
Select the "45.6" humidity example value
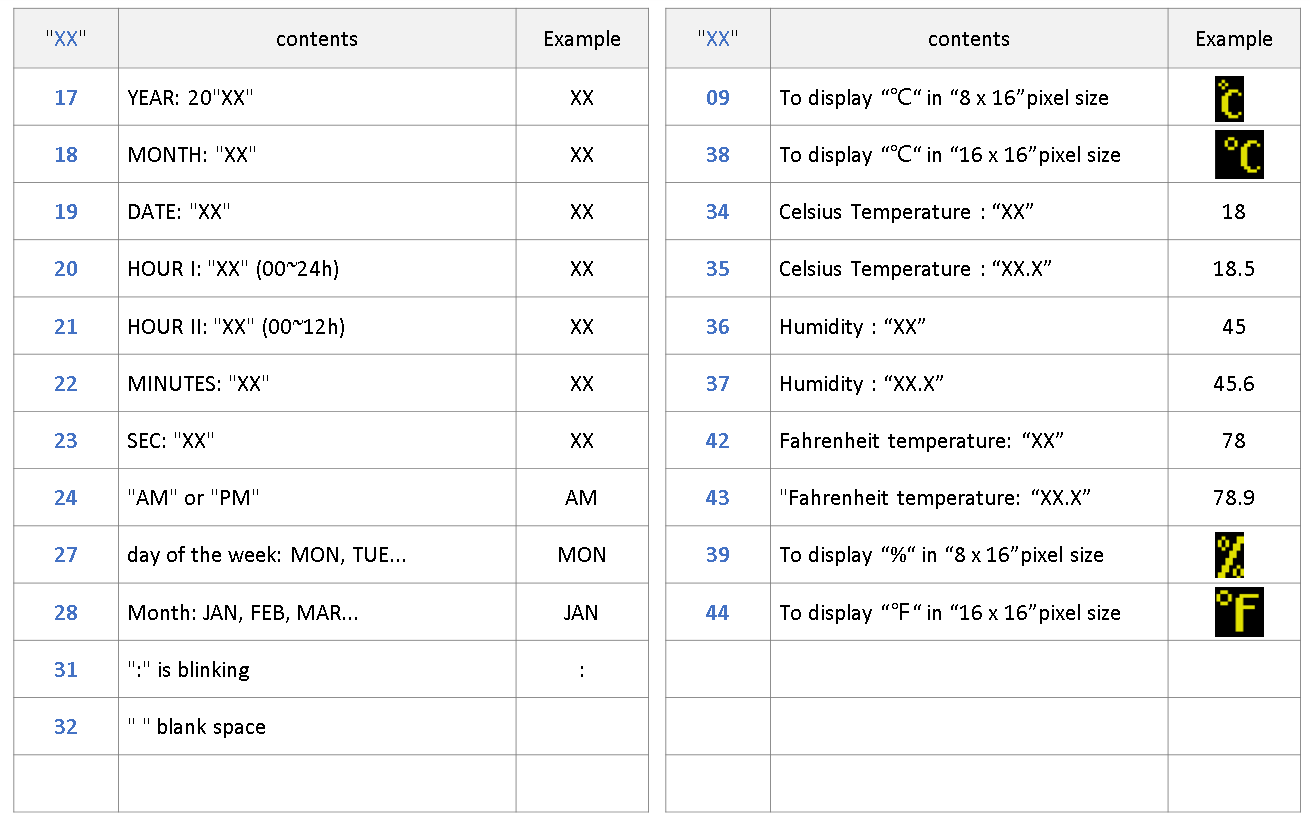1234,384
